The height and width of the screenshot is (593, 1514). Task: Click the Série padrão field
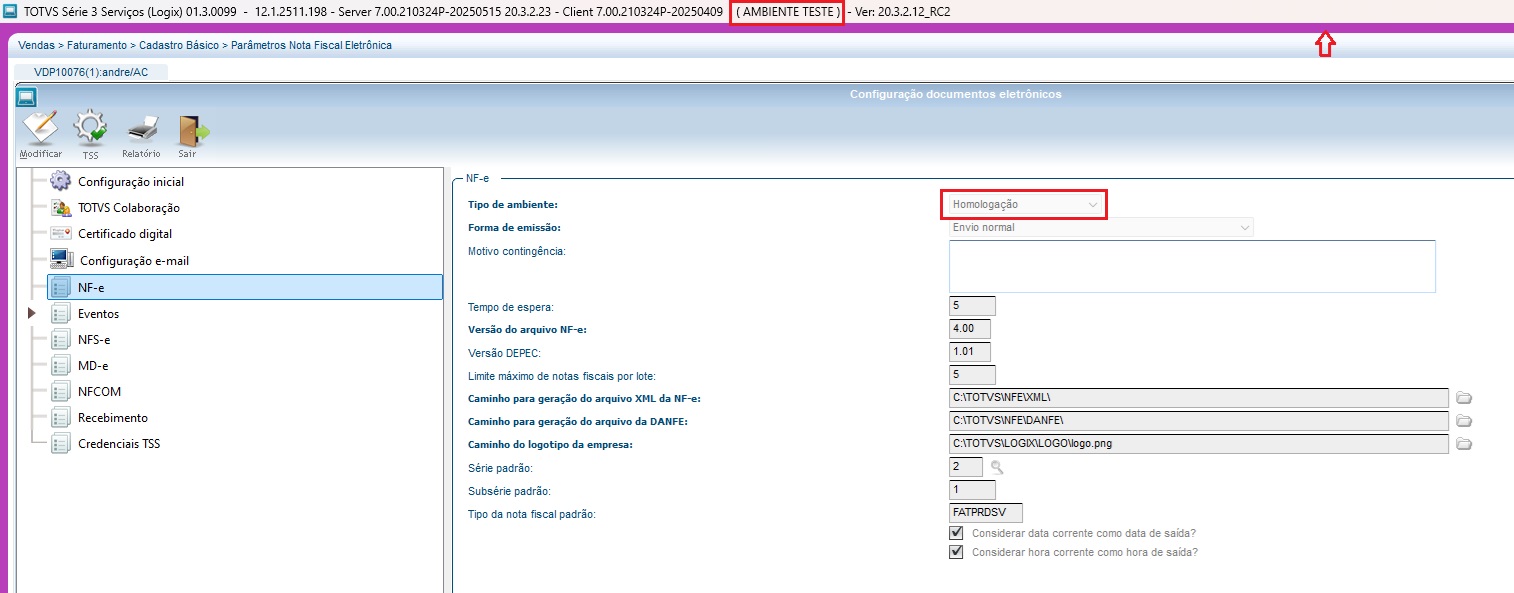pos(966,467)
